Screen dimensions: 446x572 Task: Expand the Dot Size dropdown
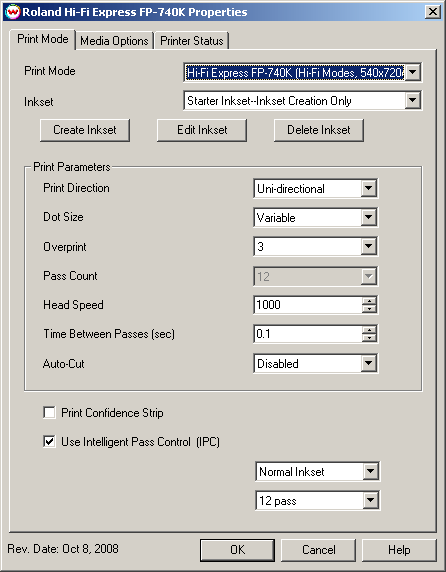point(369,217)
